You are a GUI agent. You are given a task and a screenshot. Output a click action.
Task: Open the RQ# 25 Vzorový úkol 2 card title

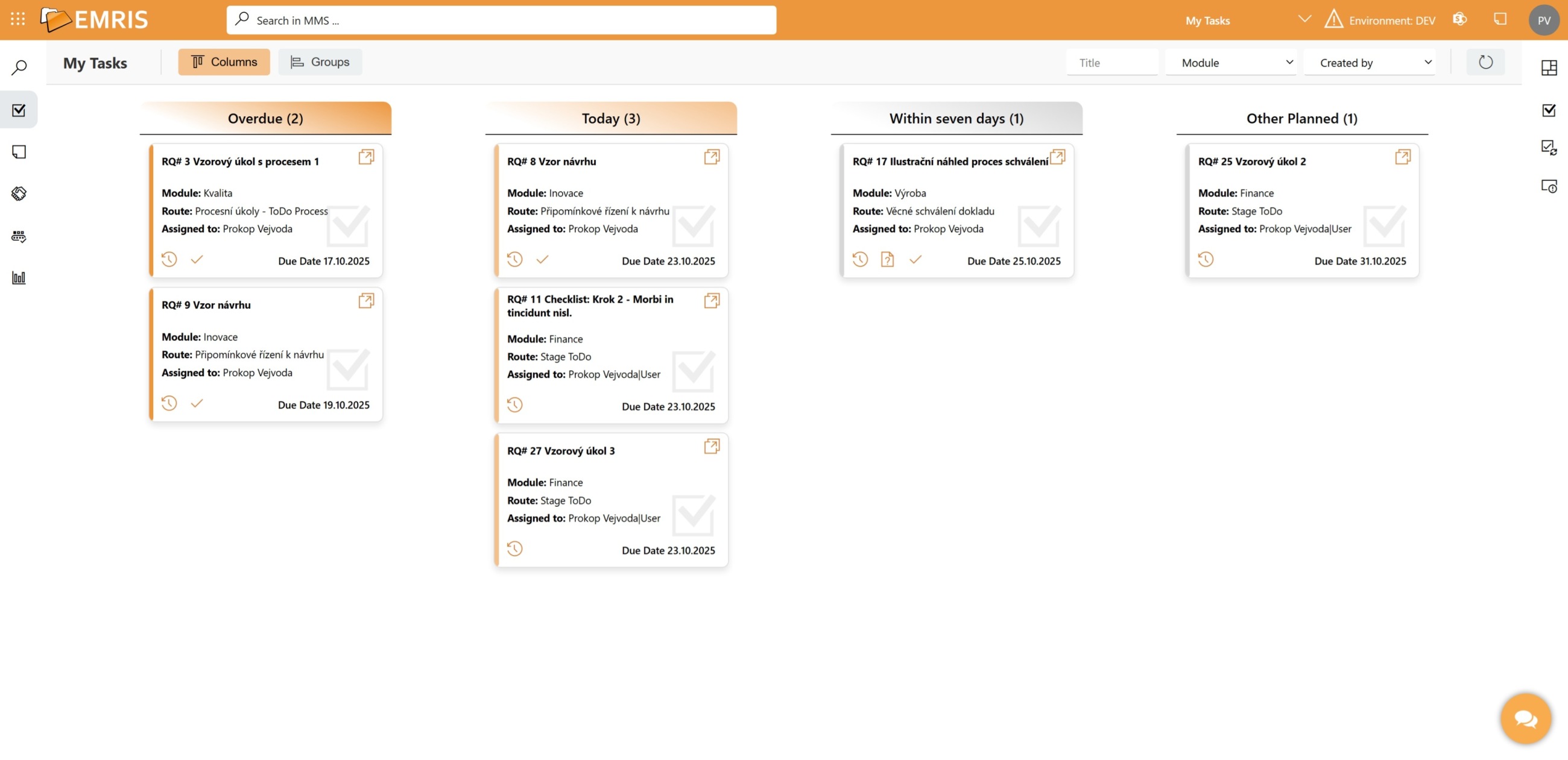(1251, 162)
